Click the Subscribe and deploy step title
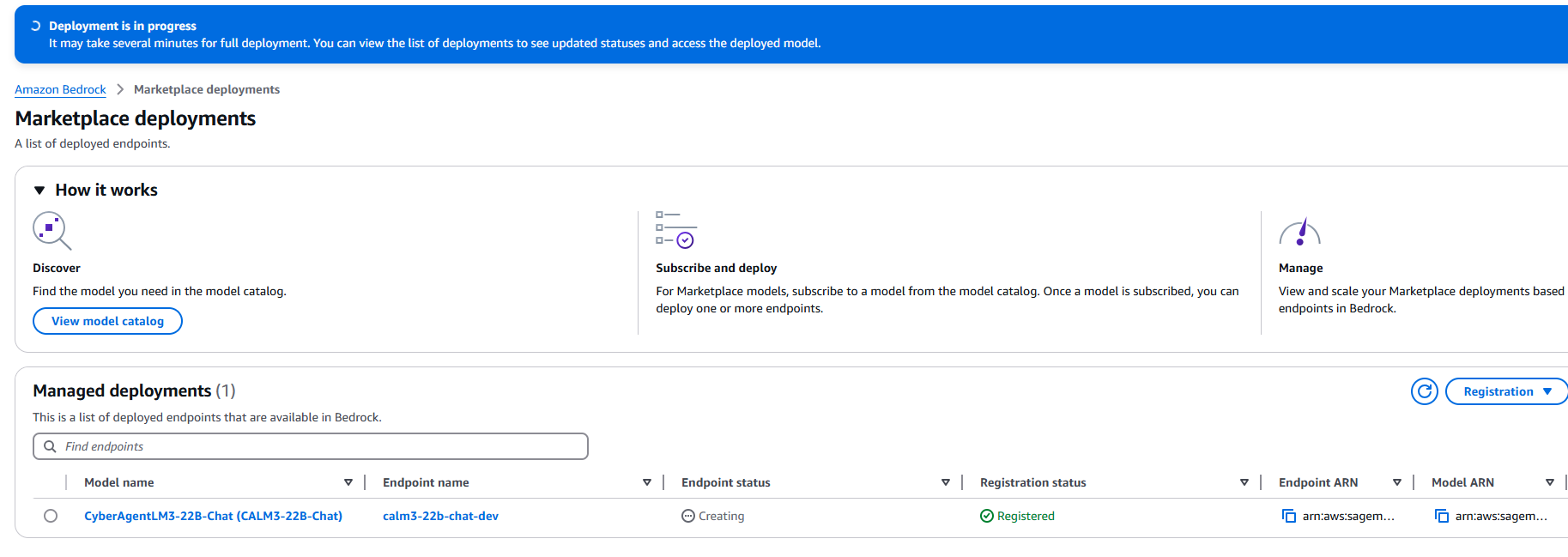1568x557 pixels. (717, 268)
